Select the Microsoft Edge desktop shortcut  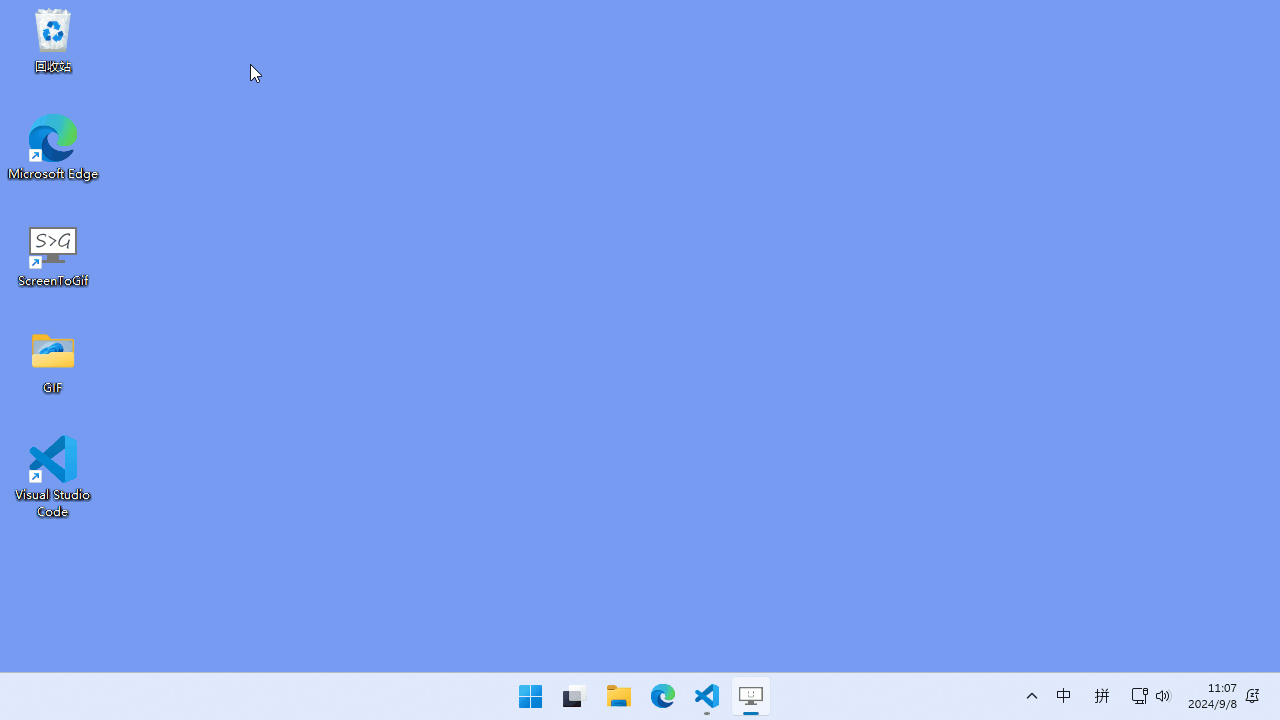pos(52,138)
